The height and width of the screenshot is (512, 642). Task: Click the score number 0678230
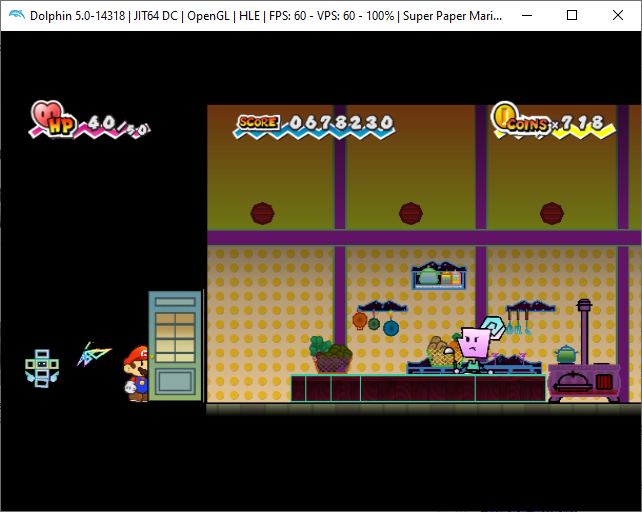click(341, 122)
